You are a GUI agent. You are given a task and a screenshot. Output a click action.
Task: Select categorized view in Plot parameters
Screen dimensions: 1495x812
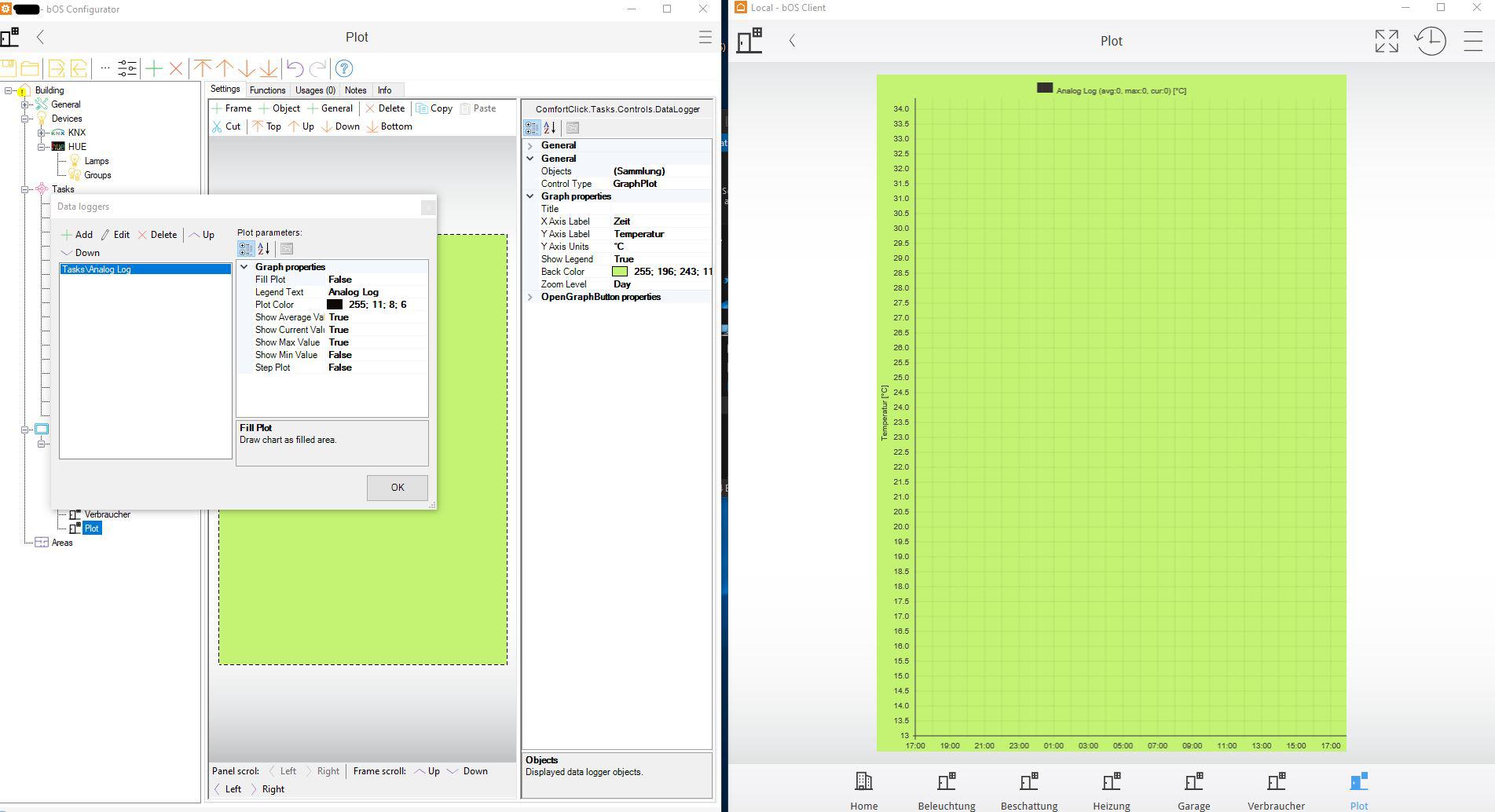click(x=246, y=249)
